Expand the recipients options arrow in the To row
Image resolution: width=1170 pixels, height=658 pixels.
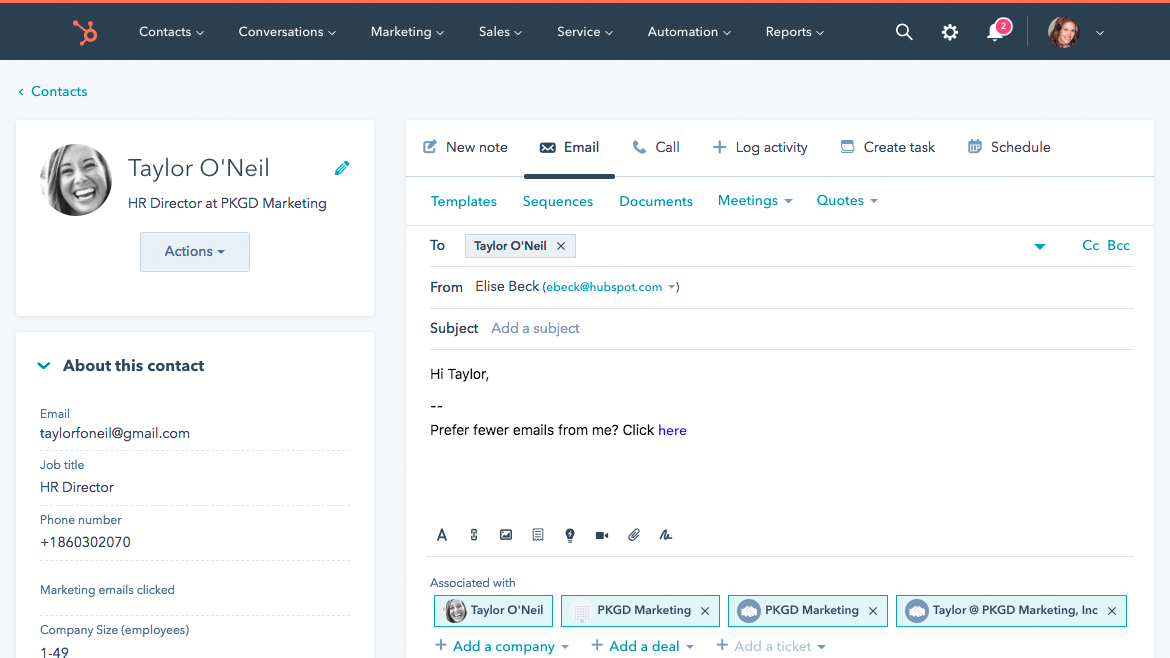click(x=1040, y=245)
